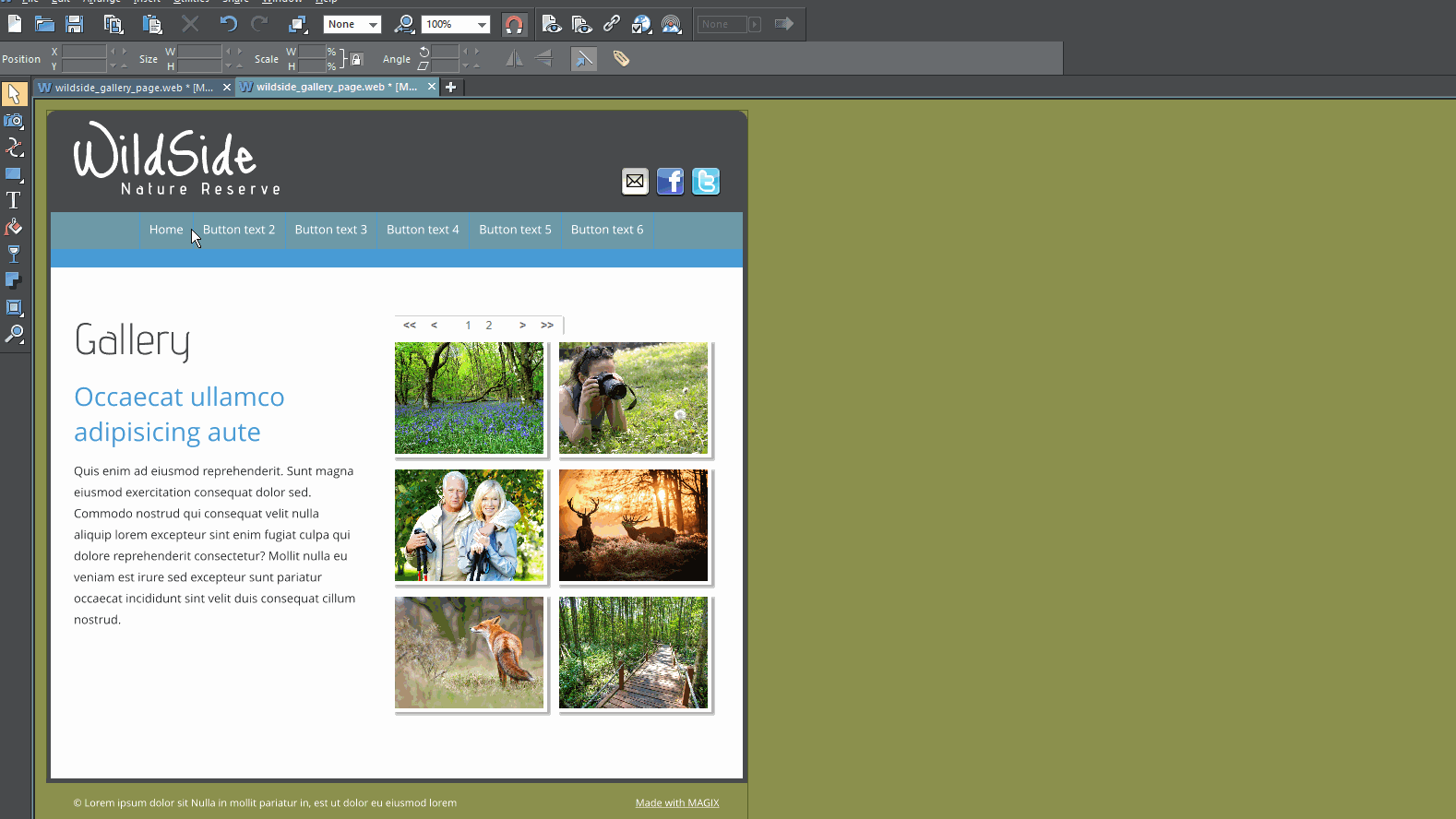Click the Button text 2 nav item
The width and height of the screenshot is (1456, 819).
click(x=239, y=230)
